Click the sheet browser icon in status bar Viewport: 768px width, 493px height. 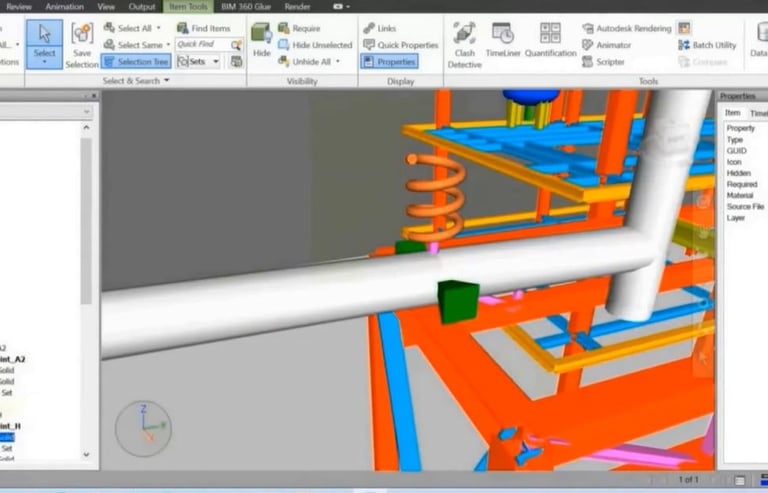tap(740, 480)
